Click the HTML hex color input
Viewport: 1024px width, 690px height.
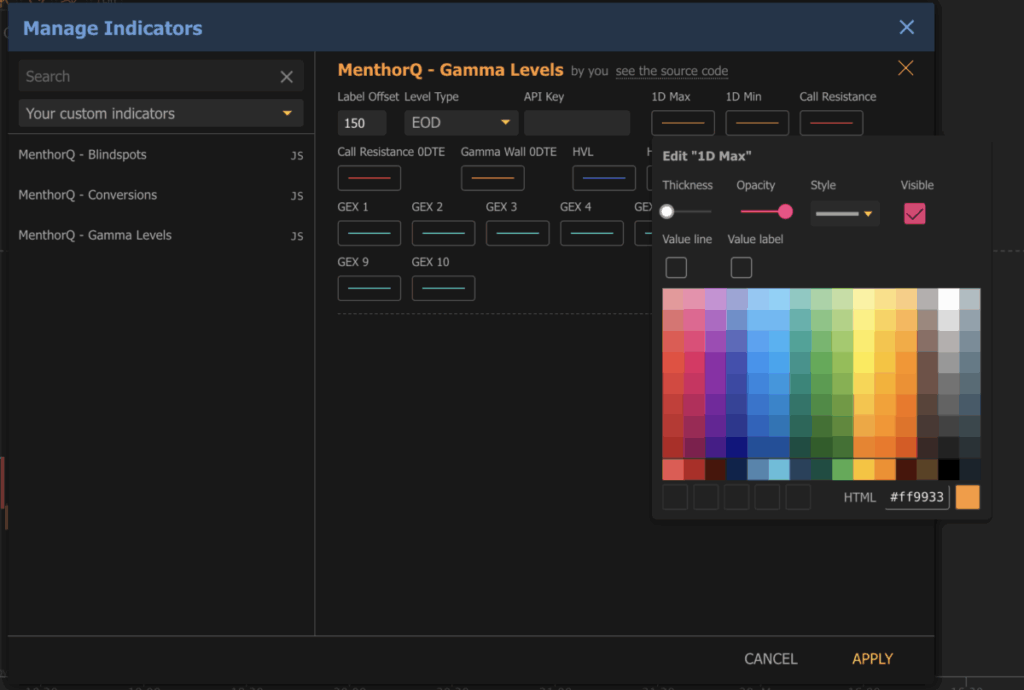click(x=917, y=497)
